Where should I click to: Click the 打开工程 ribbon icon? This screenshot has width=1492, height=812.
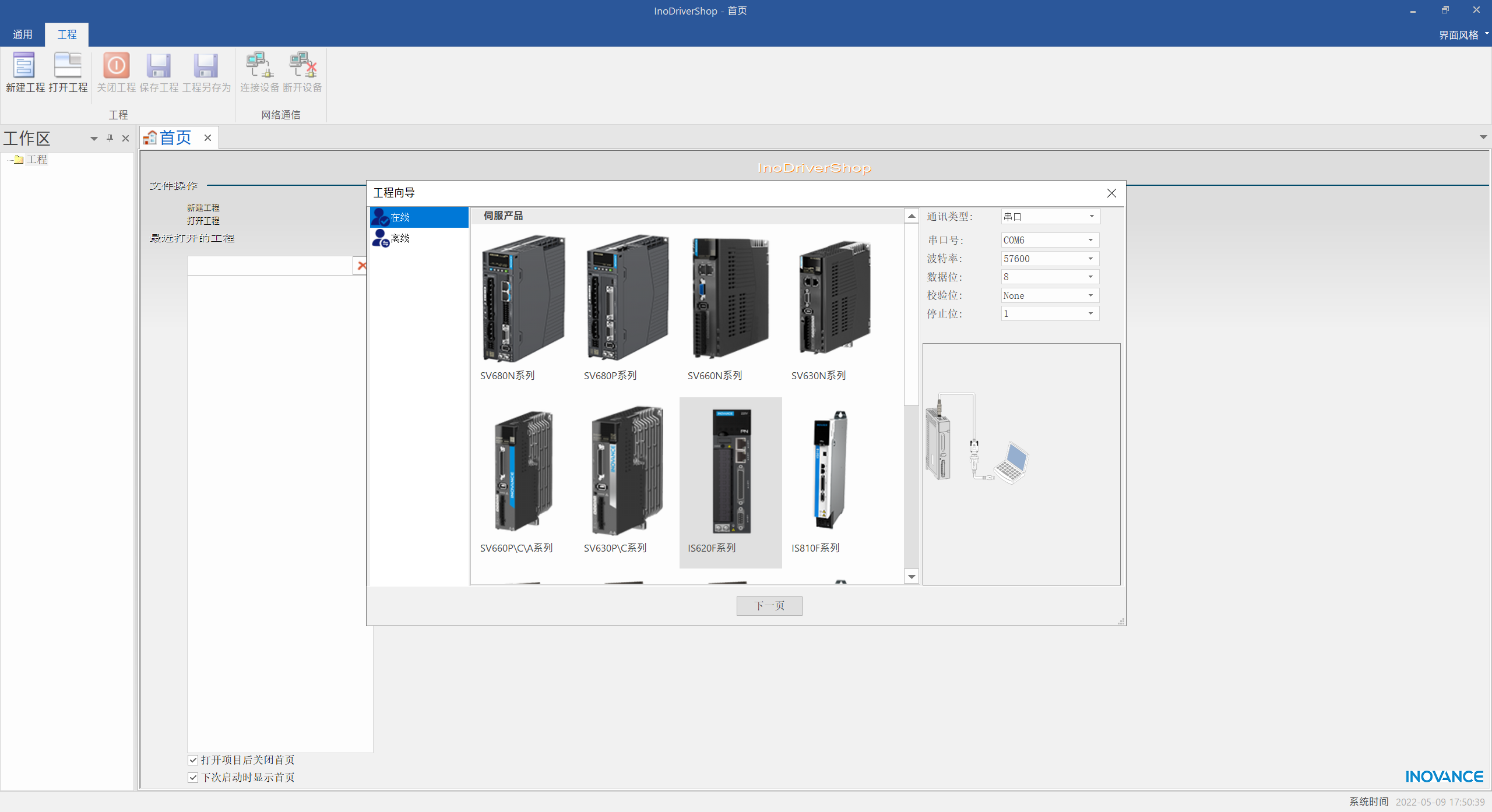tap(68, 66)
